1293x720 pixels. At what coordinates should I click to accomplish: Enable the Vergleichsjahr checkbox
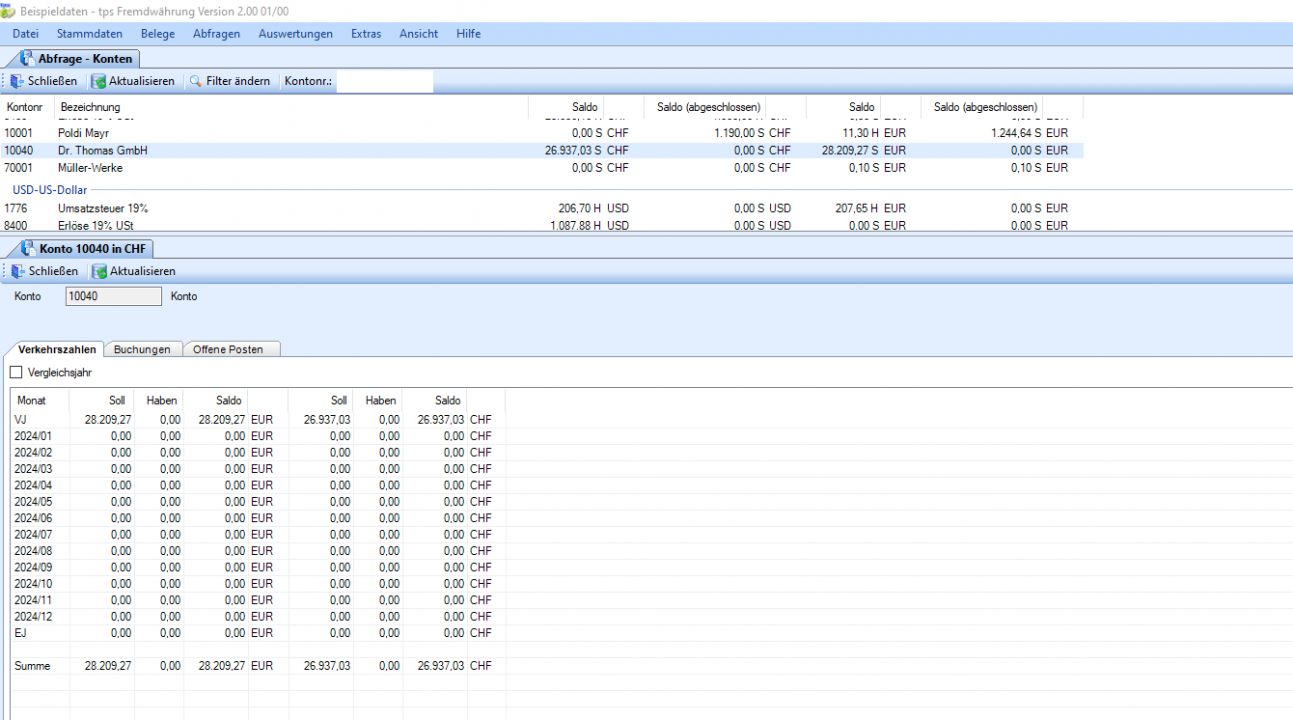pos(15,373)
